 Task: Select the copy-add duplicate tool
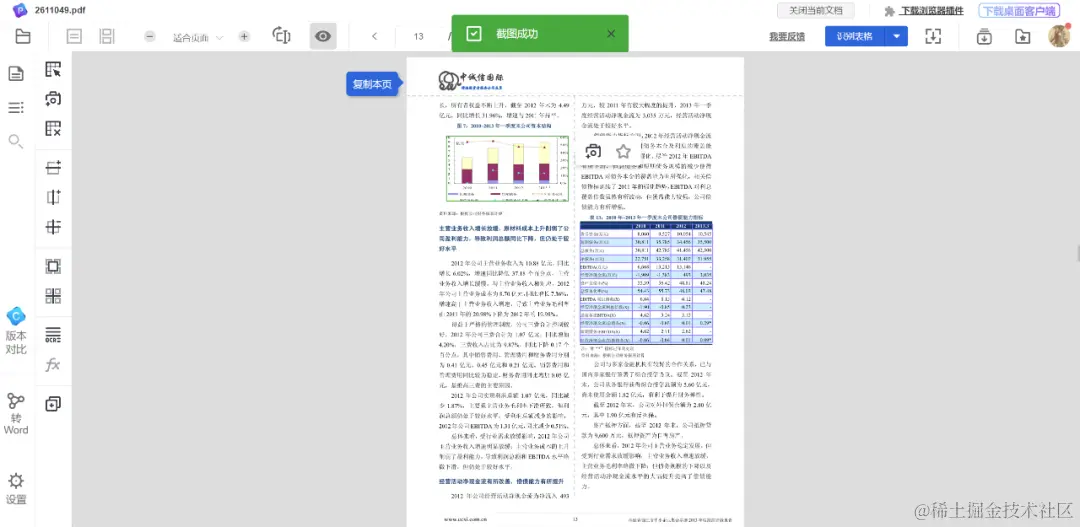tap(53, 404)
